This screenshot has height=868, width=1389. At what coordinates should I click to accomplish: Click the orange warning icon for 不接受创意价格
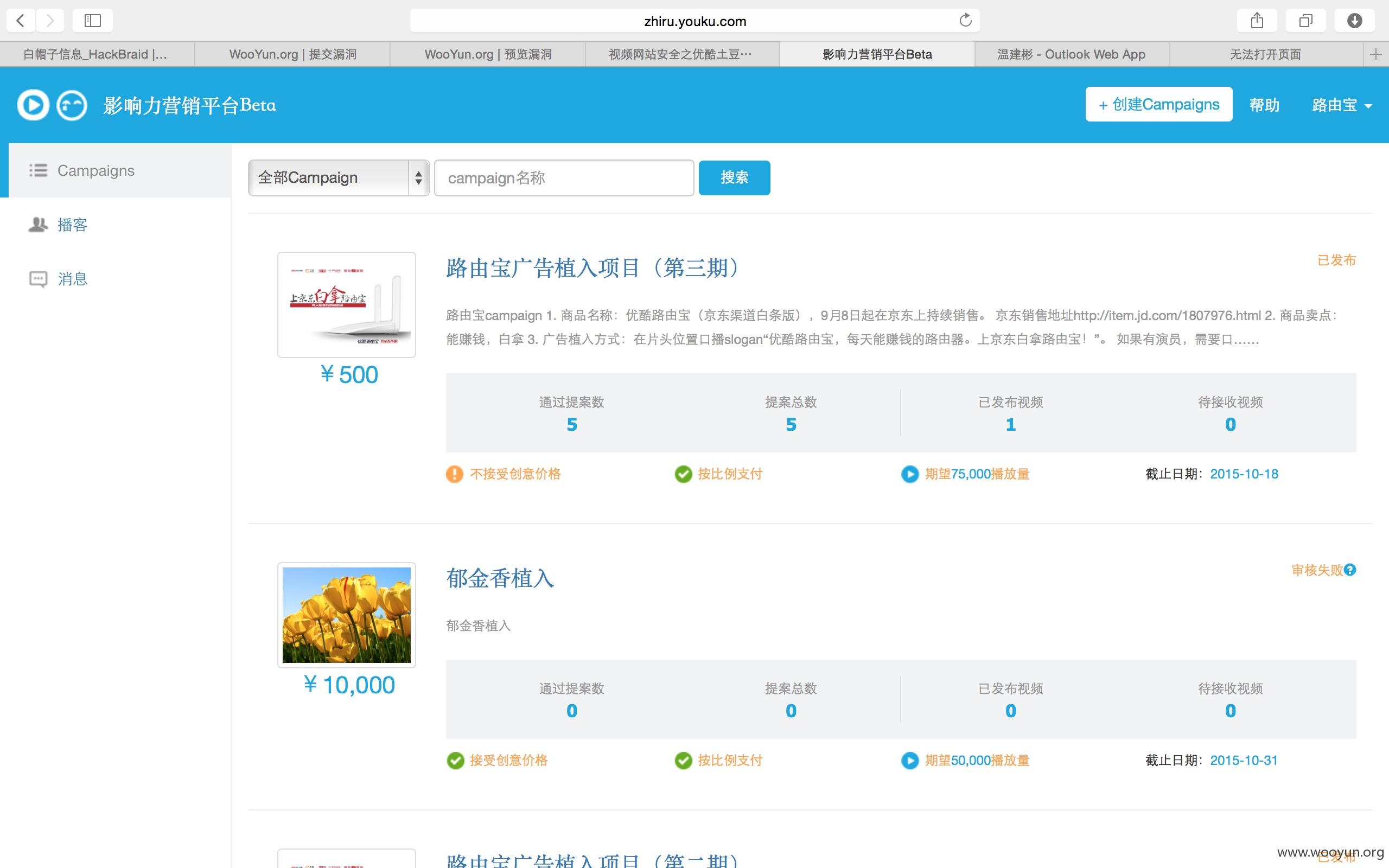[x=455, y=474]
